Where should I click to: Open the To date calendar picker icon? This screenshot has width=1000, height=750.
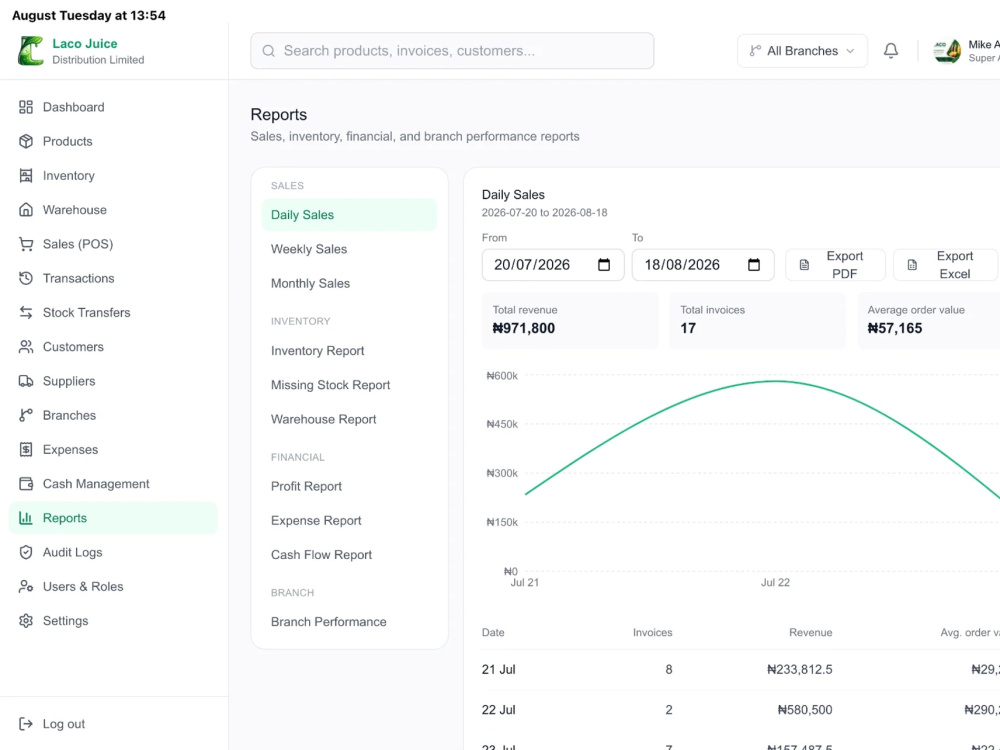pyautogui.click(x=754, y=265)
